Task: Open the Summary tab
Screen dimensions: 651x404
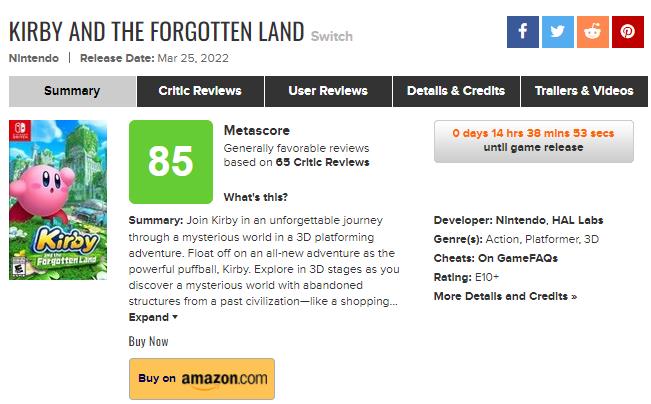Action: (72, 91)
